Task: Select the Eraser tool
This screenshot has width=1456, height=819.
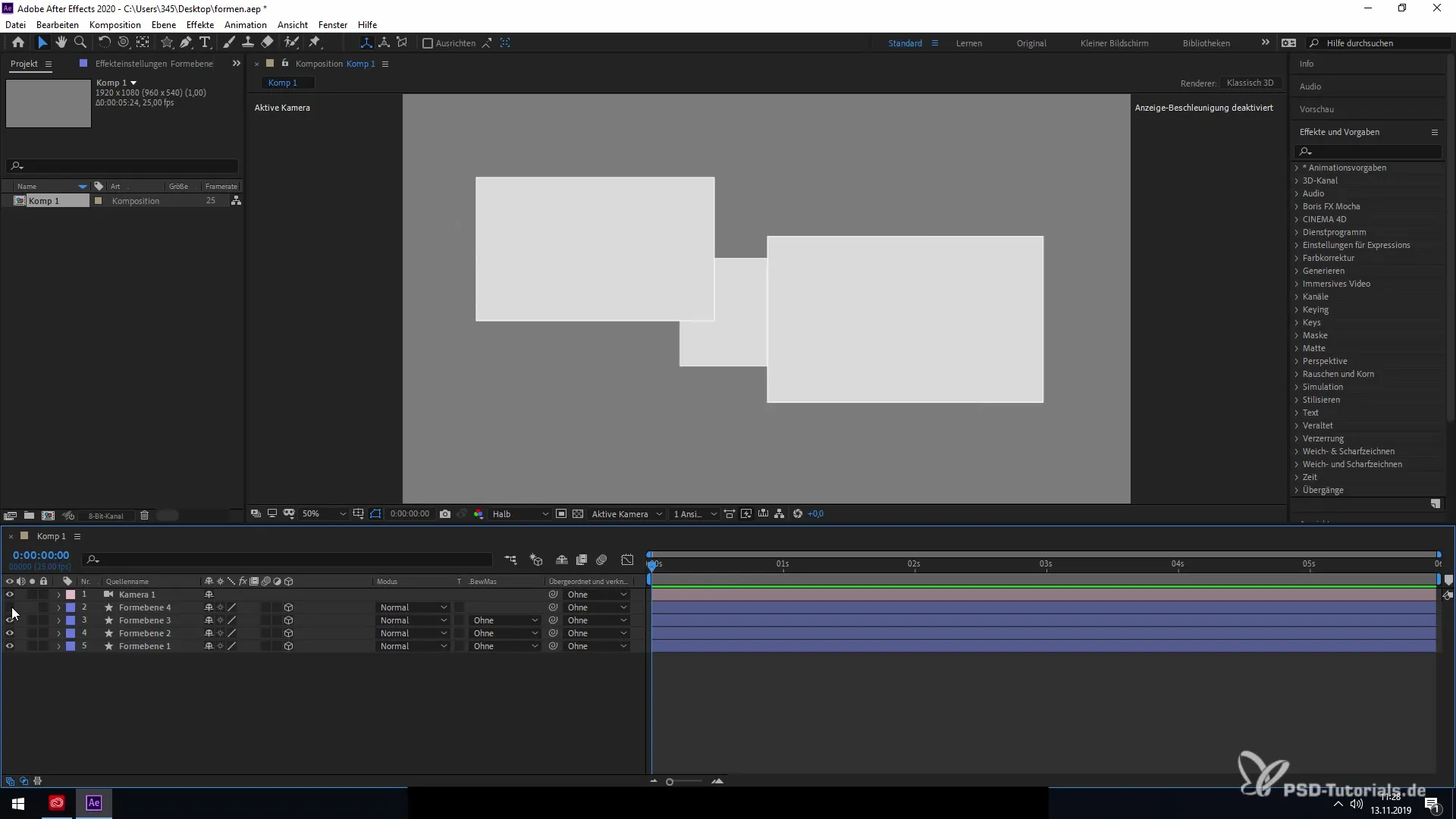Action: [x=268, y=43]
